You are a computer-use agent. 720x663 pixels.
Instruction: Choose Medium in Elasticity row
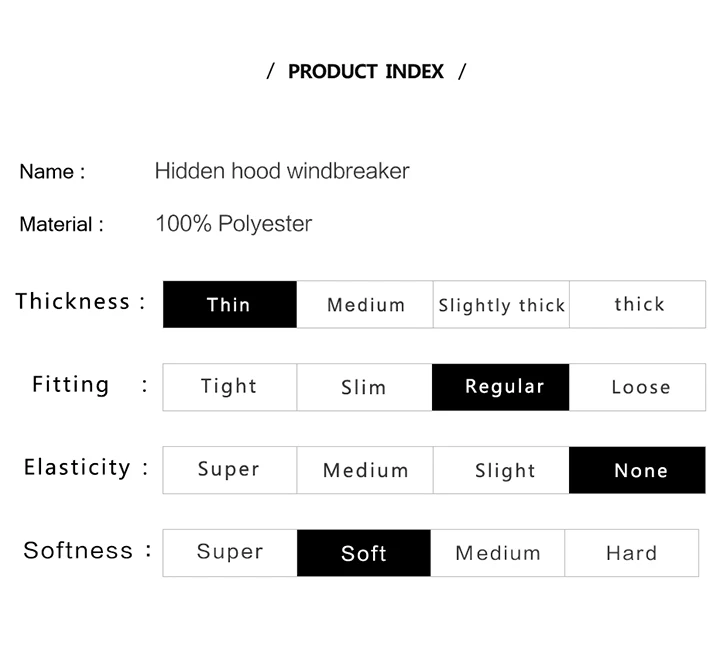[365, 470]
